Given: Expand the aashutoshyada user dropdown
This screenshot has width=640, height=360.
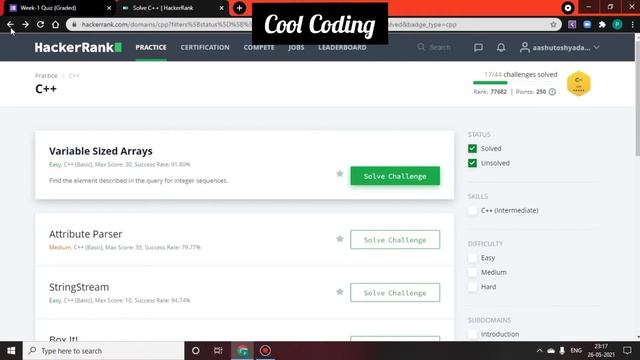Looking at the screenshot, I should tap(560, 47).
